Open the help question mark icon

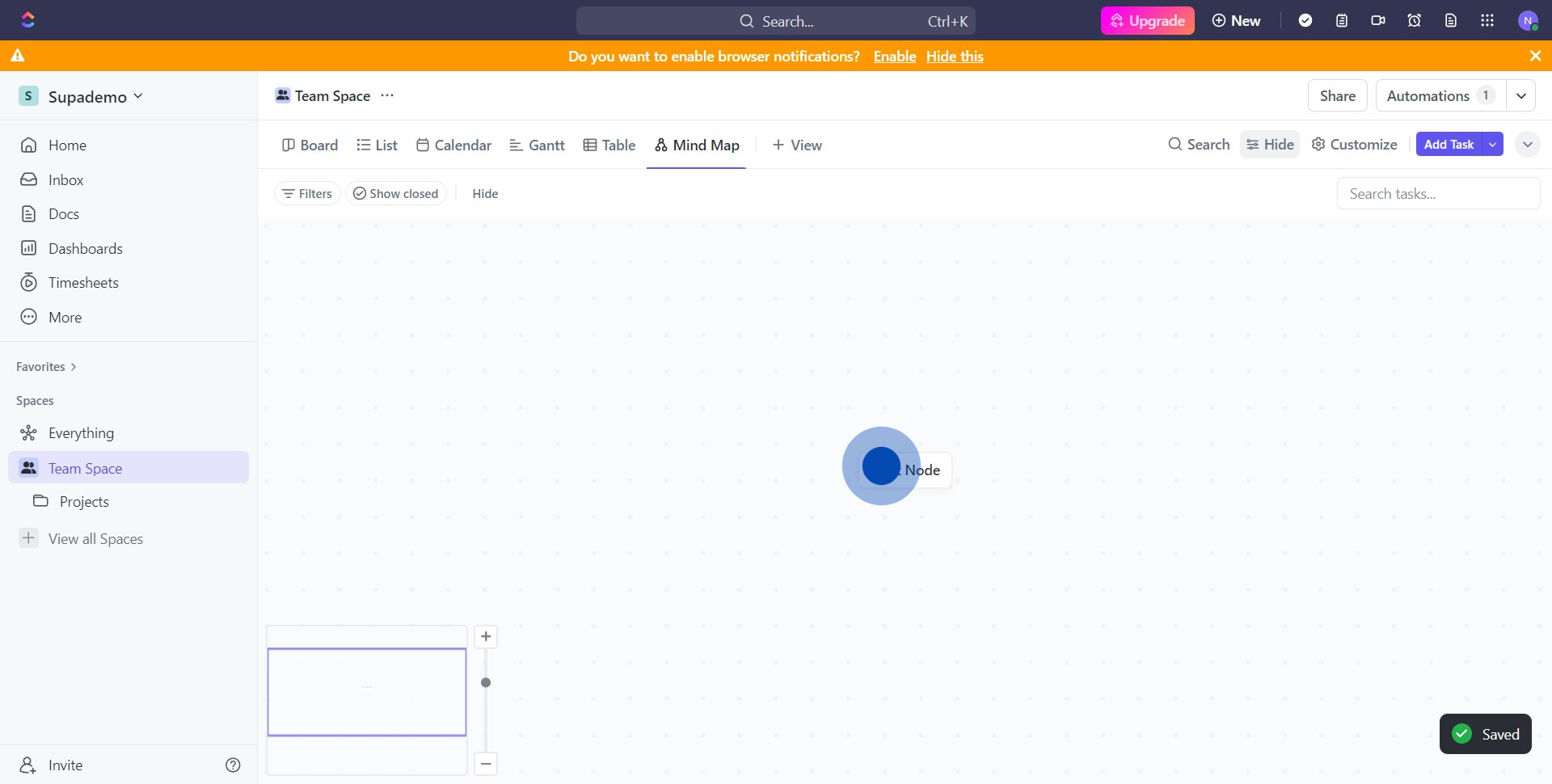pyautogui.click(x=233, y=765)
